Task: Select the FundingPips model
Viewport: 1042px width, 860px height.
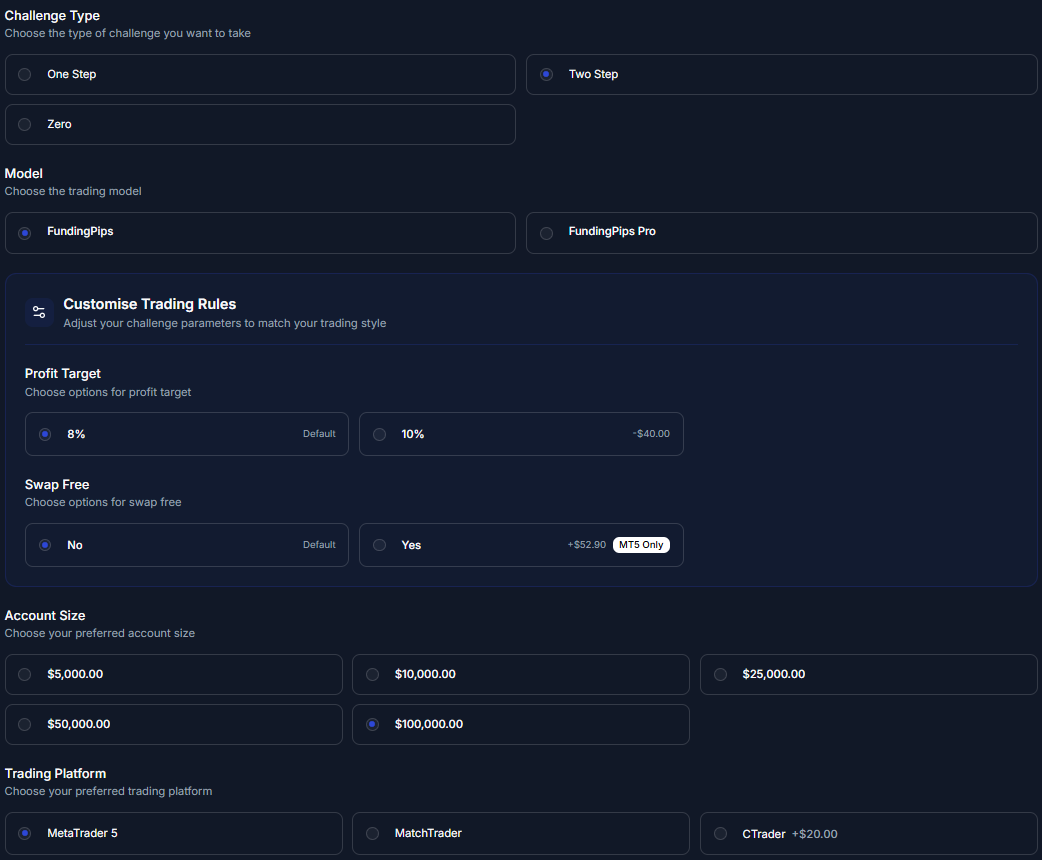Action: [x=25, y=233]
